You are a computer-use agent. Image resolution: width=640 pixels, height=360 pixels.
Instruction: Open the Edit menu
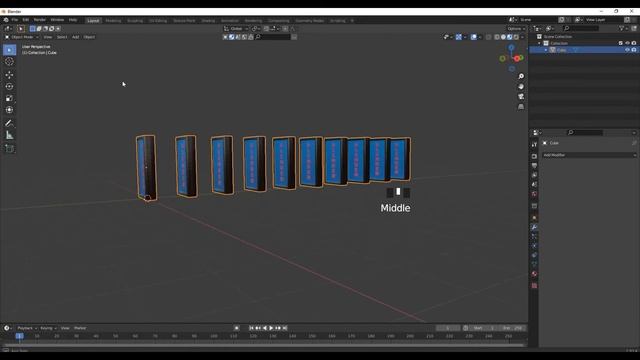click(26, 20)
